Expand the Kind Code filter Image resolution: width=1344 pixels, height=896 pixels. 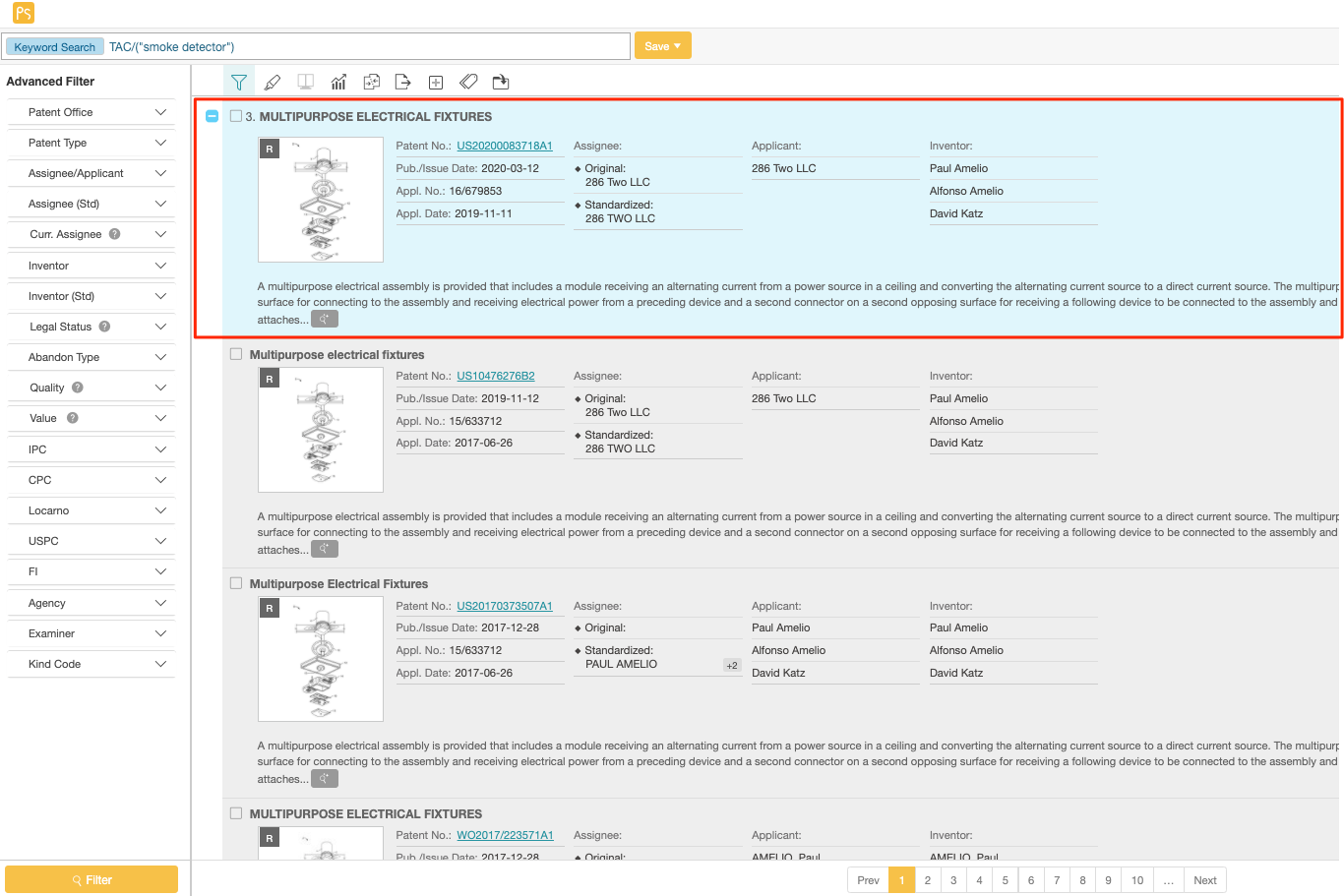[x=91, y=664]
